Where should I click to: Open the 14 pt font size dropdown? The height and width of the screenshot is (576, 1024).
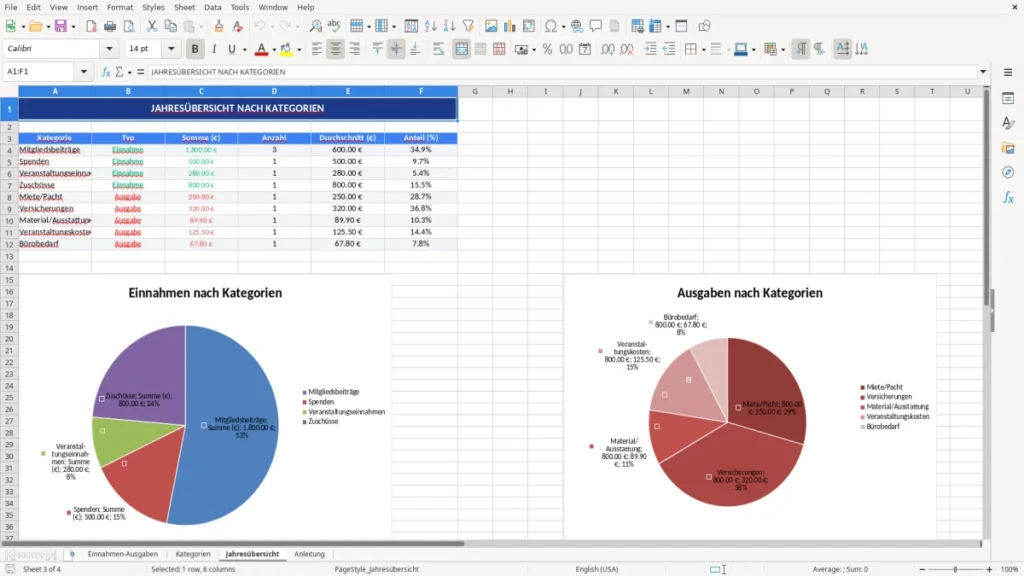pyautogui.click(x=171, y=49)
